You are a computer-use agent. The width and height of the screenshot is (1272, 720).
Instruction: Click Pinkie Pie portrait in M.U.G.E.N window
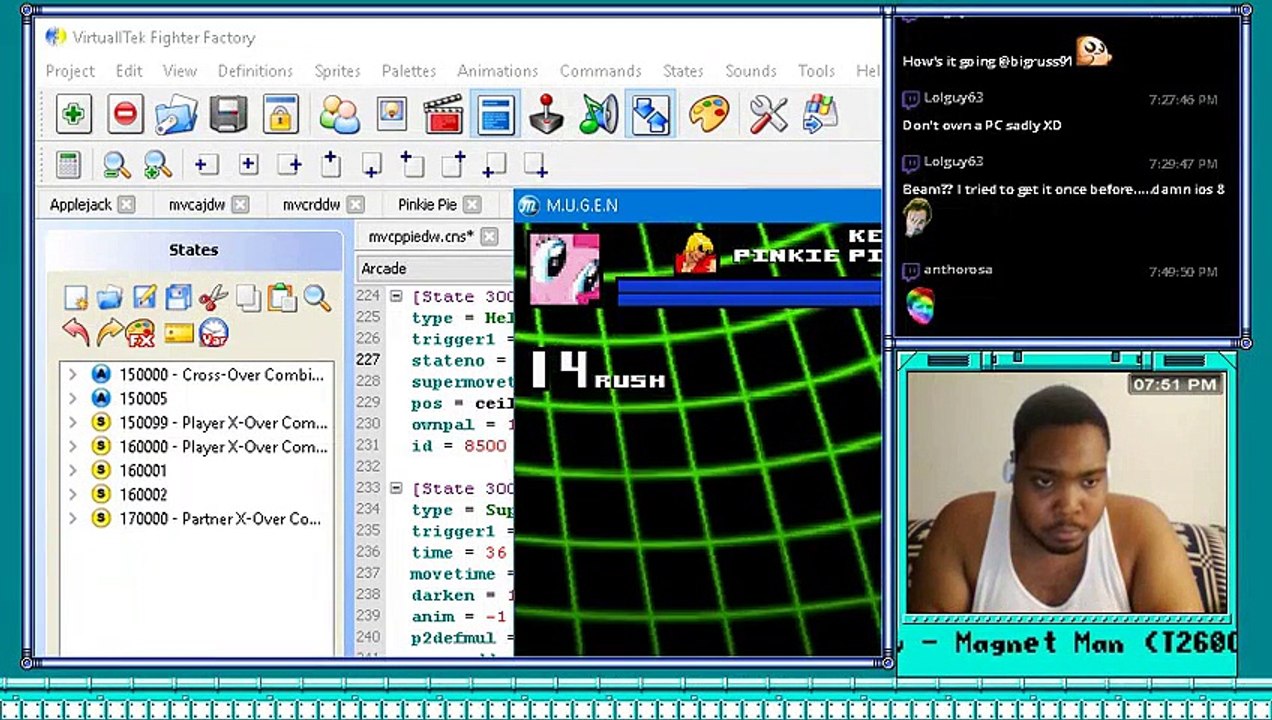coord(564,269)
